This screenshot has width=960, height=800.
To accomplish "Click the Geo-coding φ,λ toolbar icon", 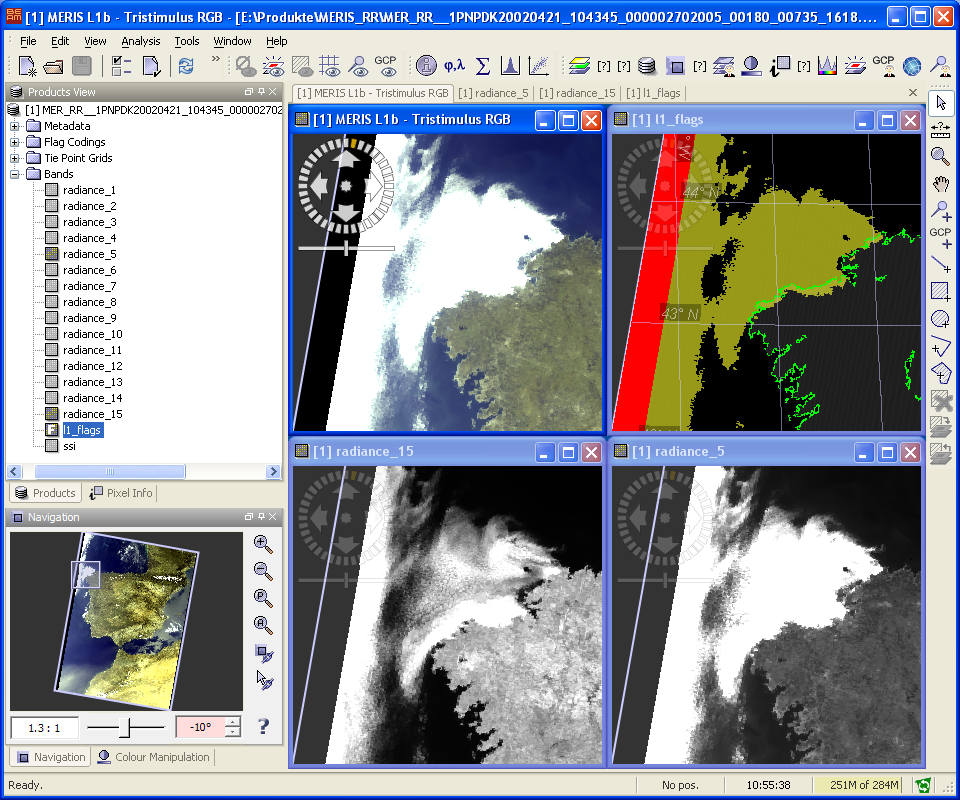I will point(454,66).
